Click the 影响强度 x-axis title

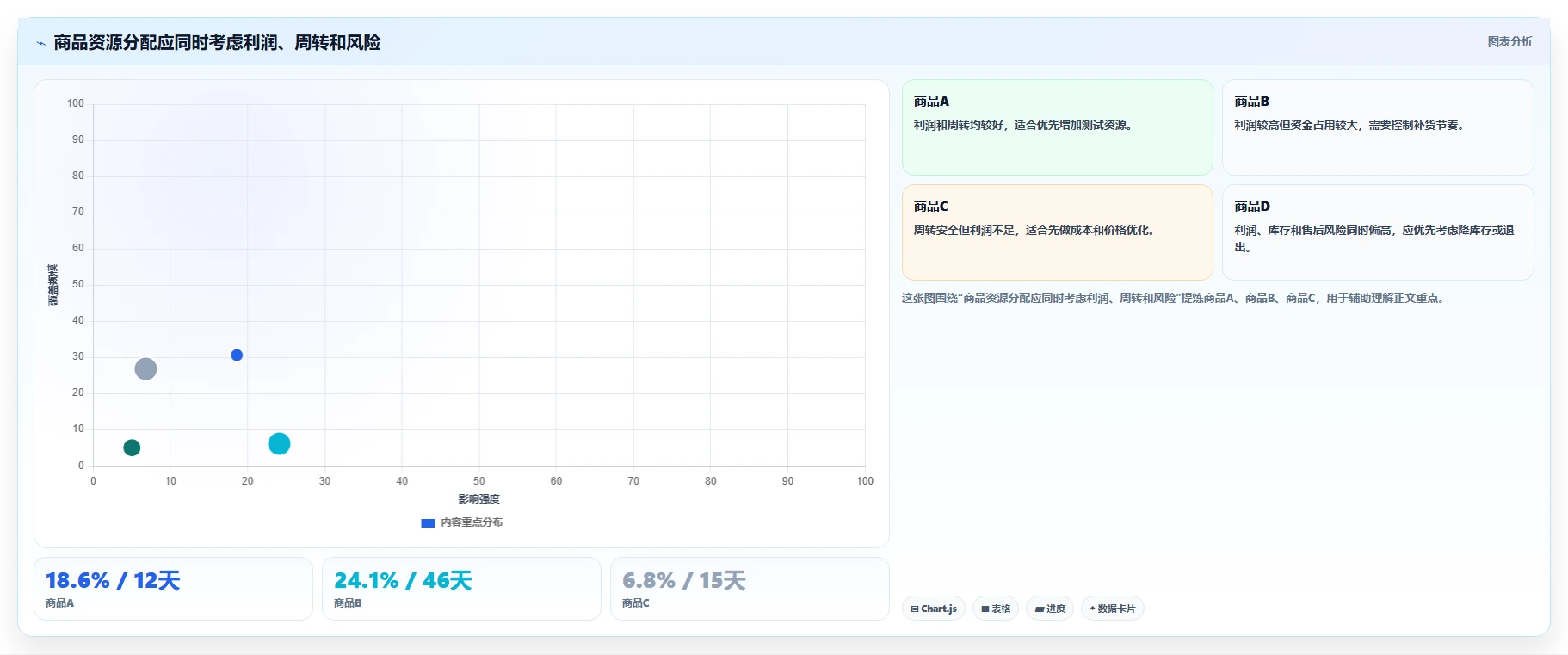(x=478, y=499)
